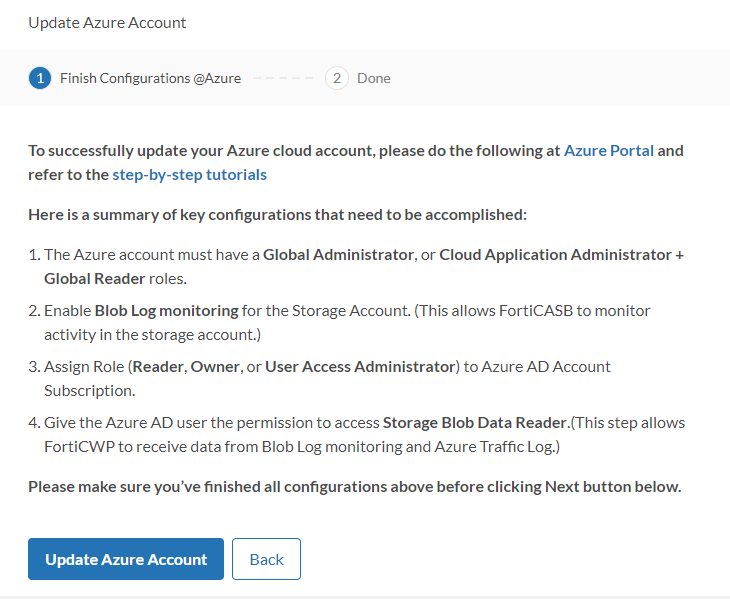Click the dashed connector between steps
The image size is (730, 599).
pyautogui.click(x=283, y=78)
